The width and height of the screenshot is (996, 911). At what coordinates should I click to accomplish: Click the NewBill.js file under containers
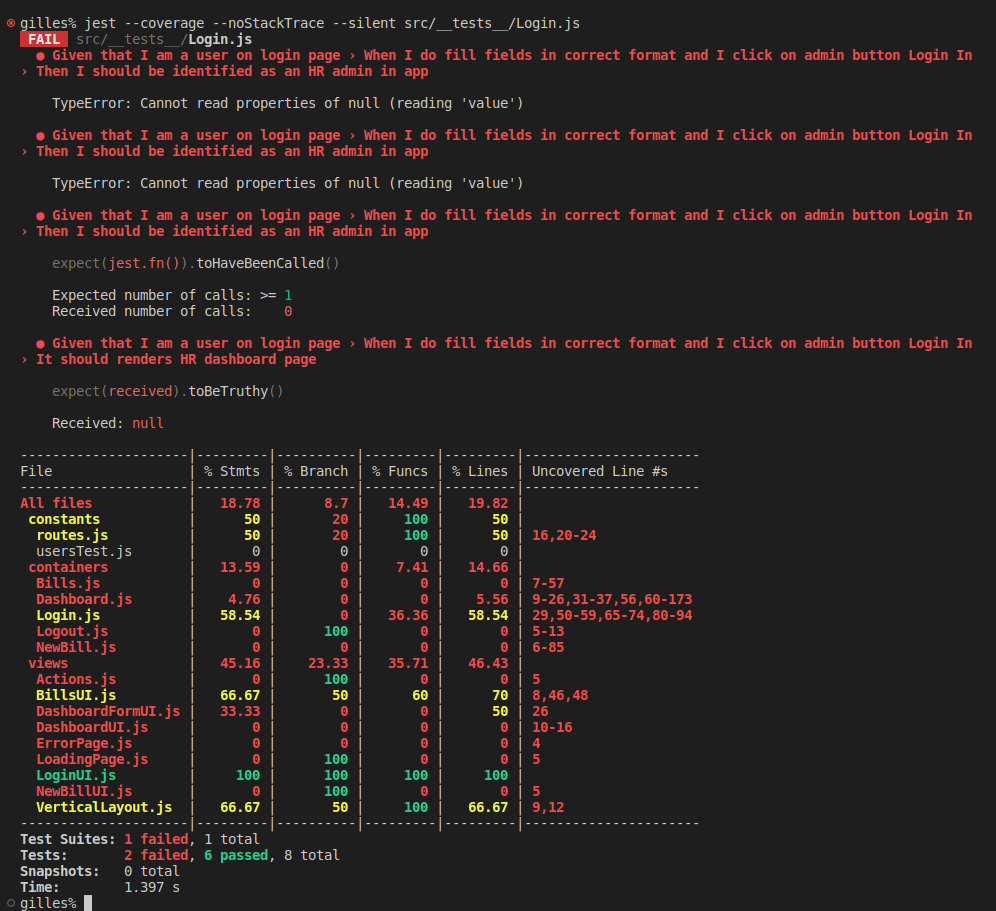pyautogui.click(x=75, y=647)
